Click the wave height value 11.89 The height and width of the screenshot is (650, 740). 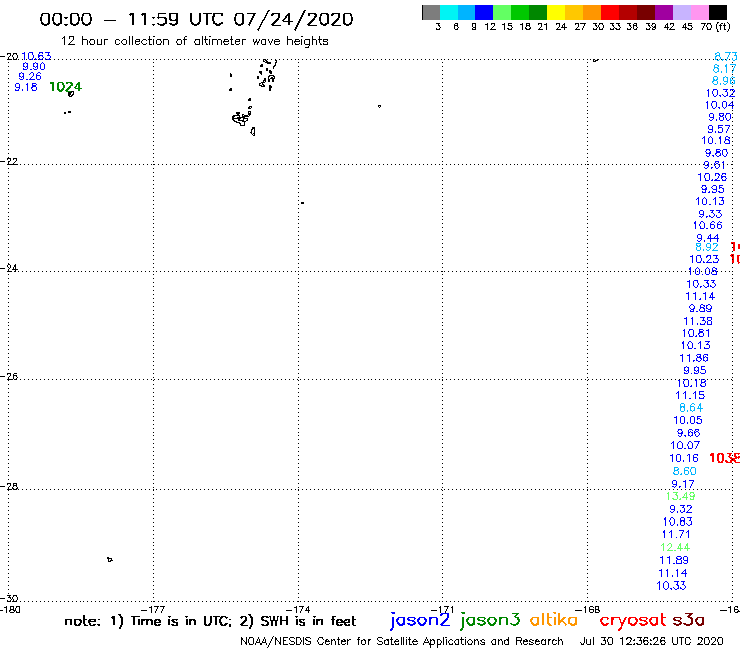674,560
